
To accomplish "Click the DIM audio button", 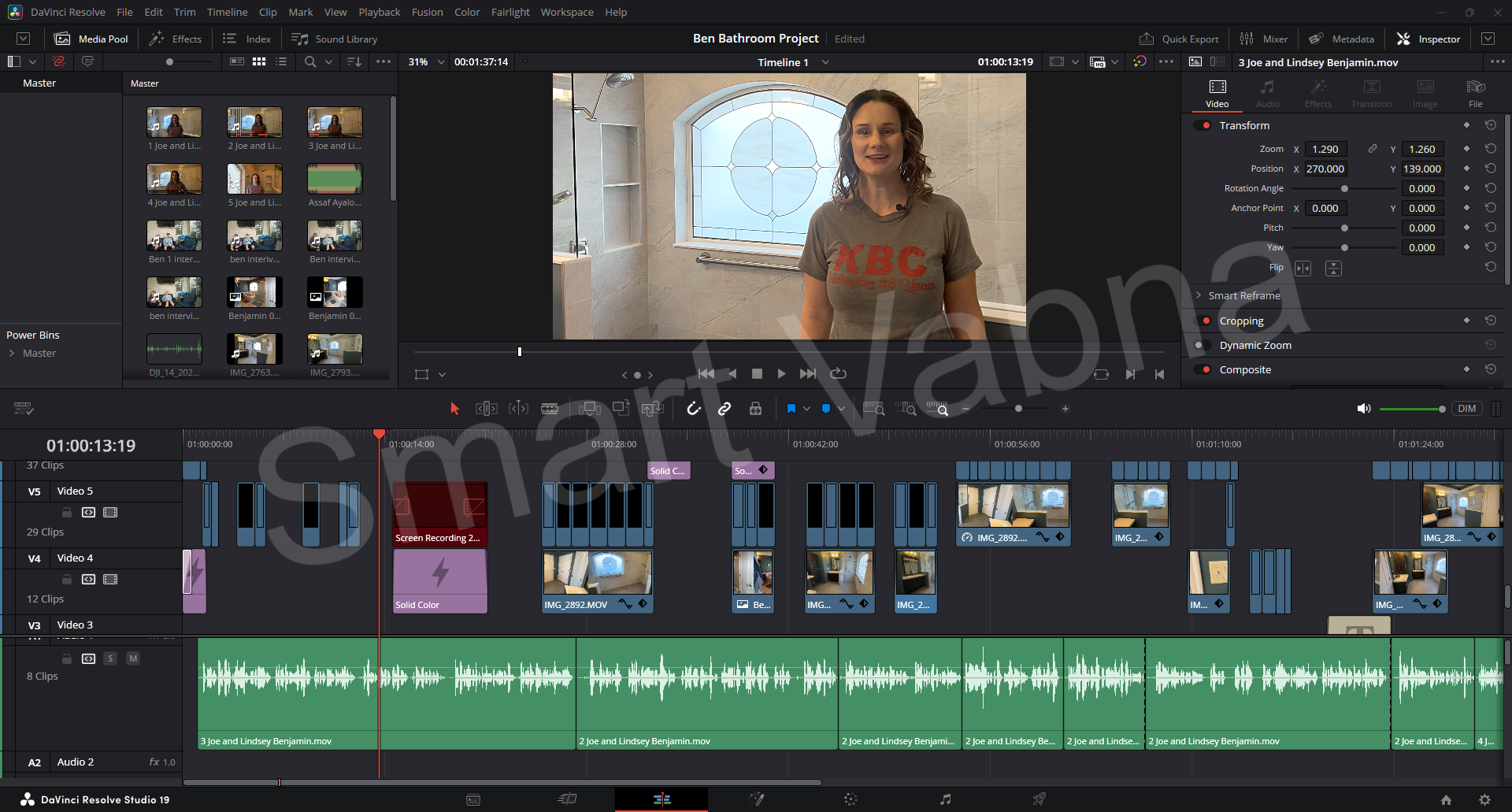I will pos(1466,408).
